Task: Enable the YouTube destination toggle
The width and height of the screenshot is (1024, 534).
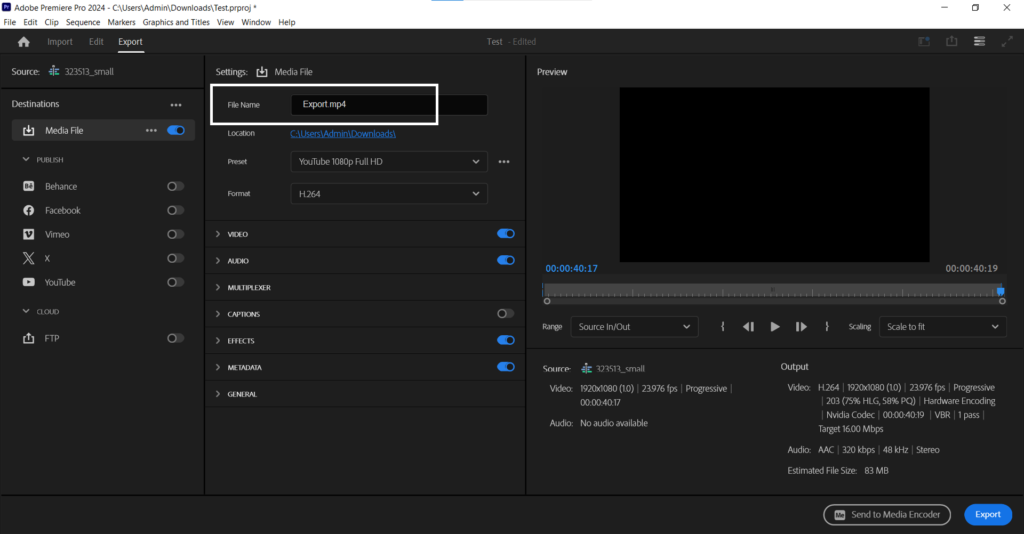Action: tap(175, 282)
